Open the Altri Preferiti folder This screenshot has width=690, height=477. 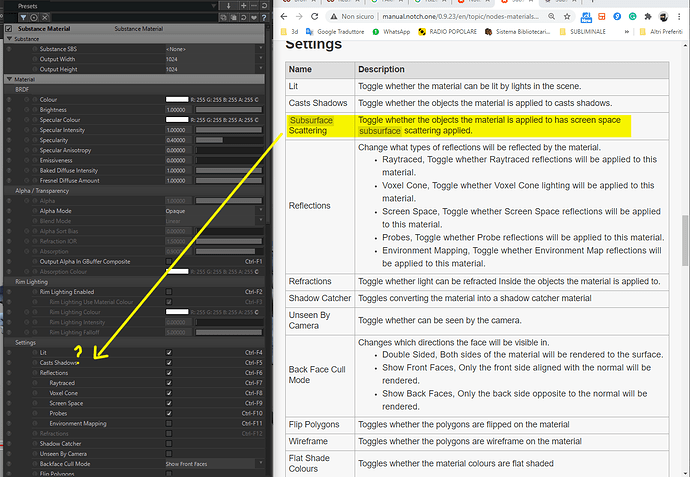coord(661,32)
